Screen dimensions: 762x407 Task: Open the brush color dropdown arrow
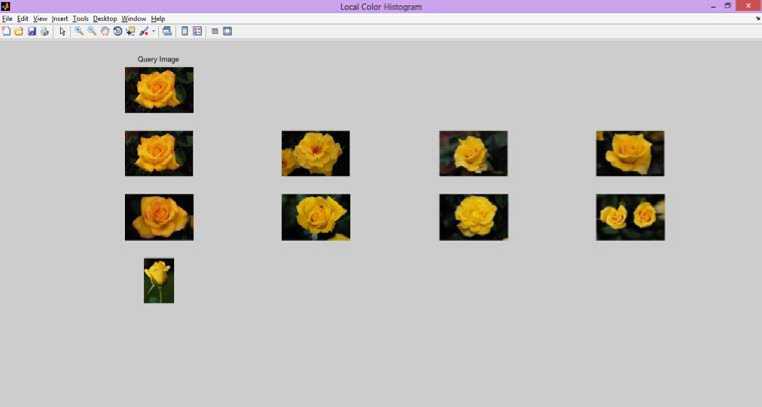point(154,31)
